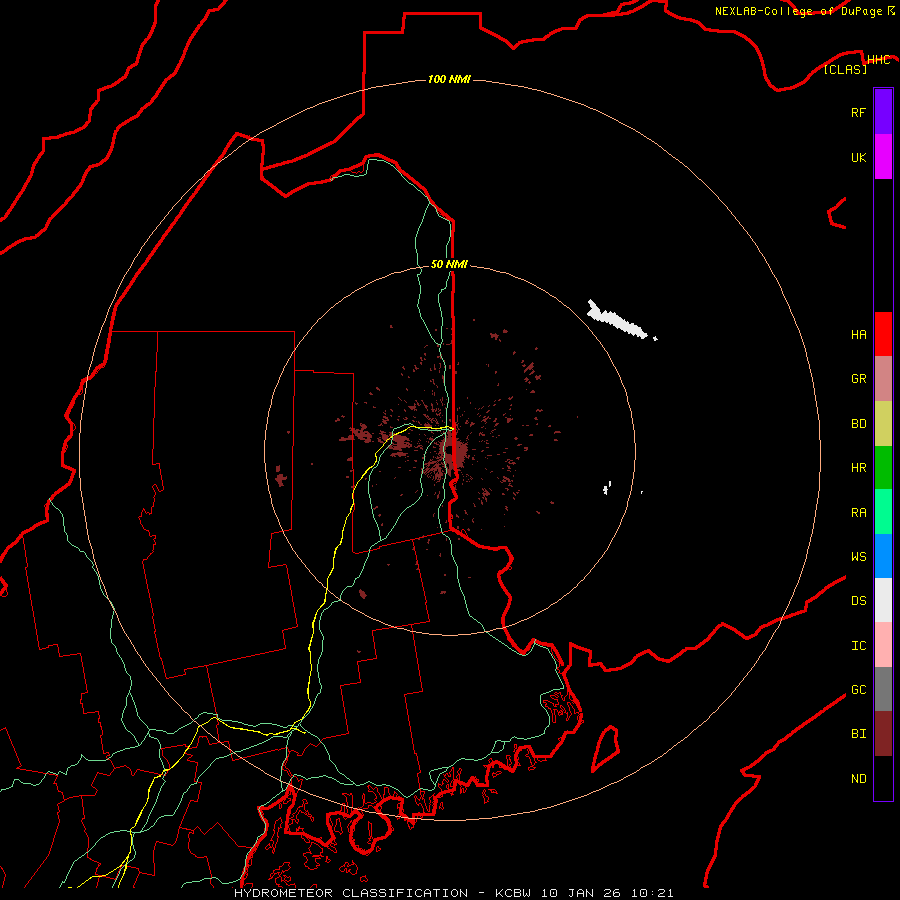900x900 pixels.
Task: Click the GC legend label
Action: (x=858, y=690)
